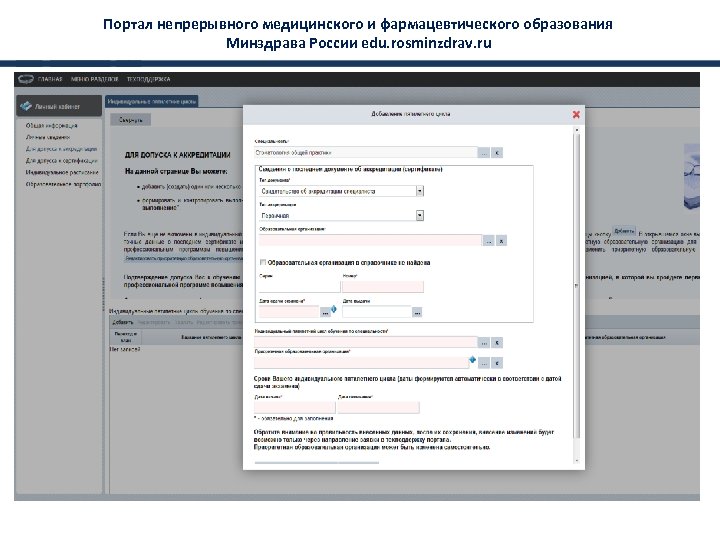Image resolution: width=720 pixels, height=540 pixels.
Task: Select Образовательное портфолио in the sidebar
Action: tap(63, 184)
